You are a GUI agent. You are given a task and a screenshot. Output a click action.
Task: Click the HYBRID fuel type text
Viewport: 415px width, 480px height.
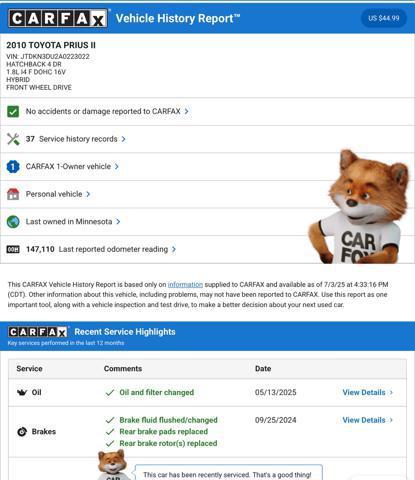[x=18, y=80]
